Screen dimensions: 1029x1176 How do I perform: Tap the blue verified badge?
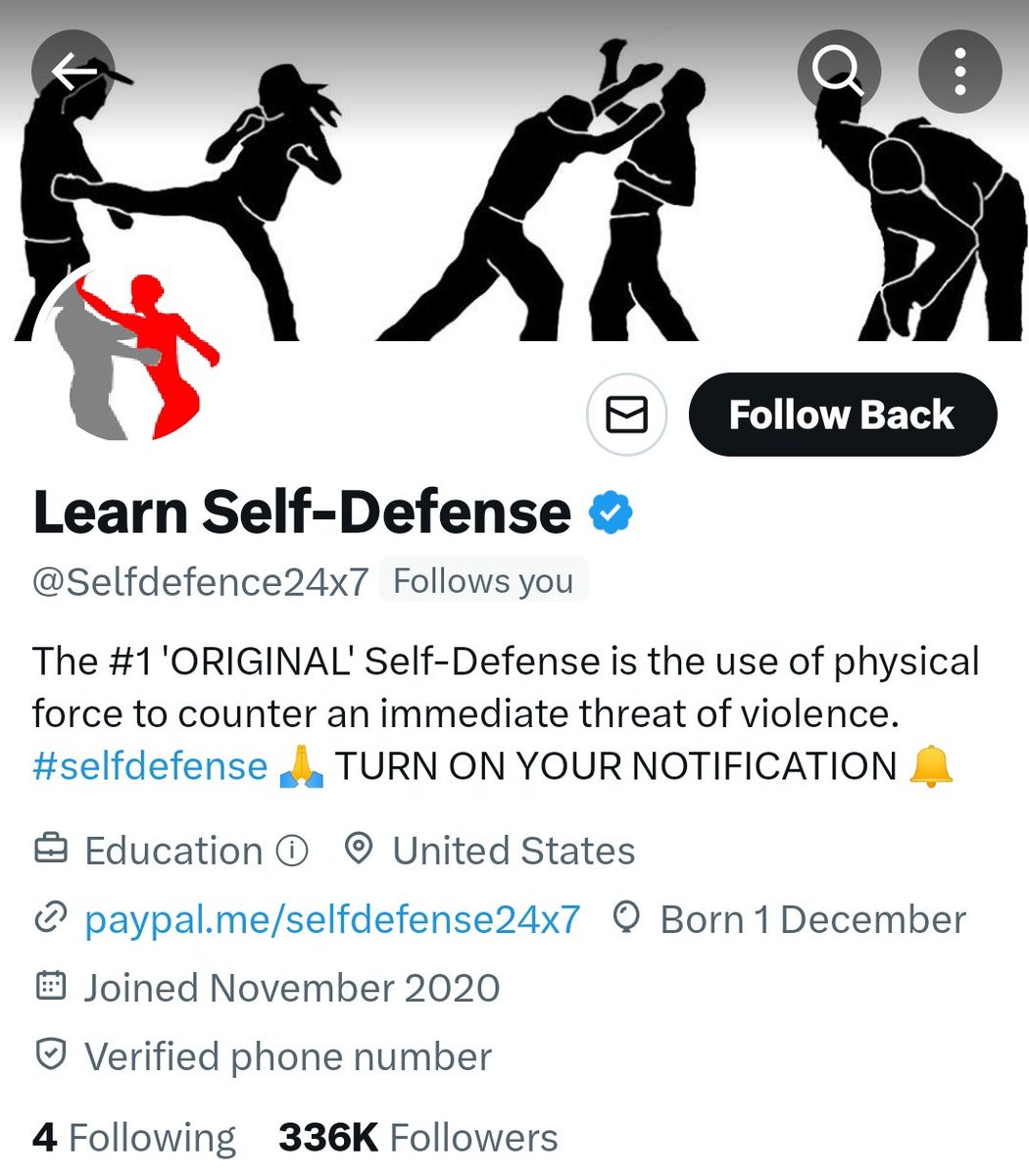610,513
